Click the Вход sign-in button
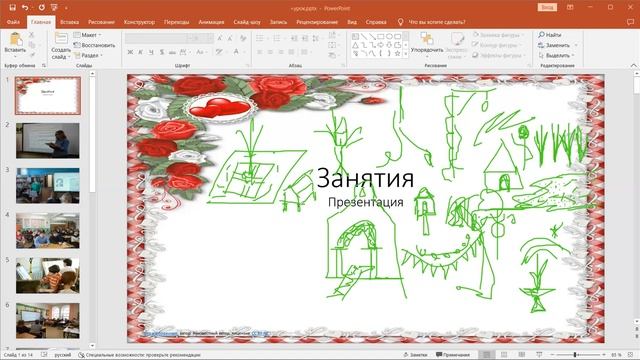The height and width of the screenshot is (360, 640). click(x=547, y=7)
